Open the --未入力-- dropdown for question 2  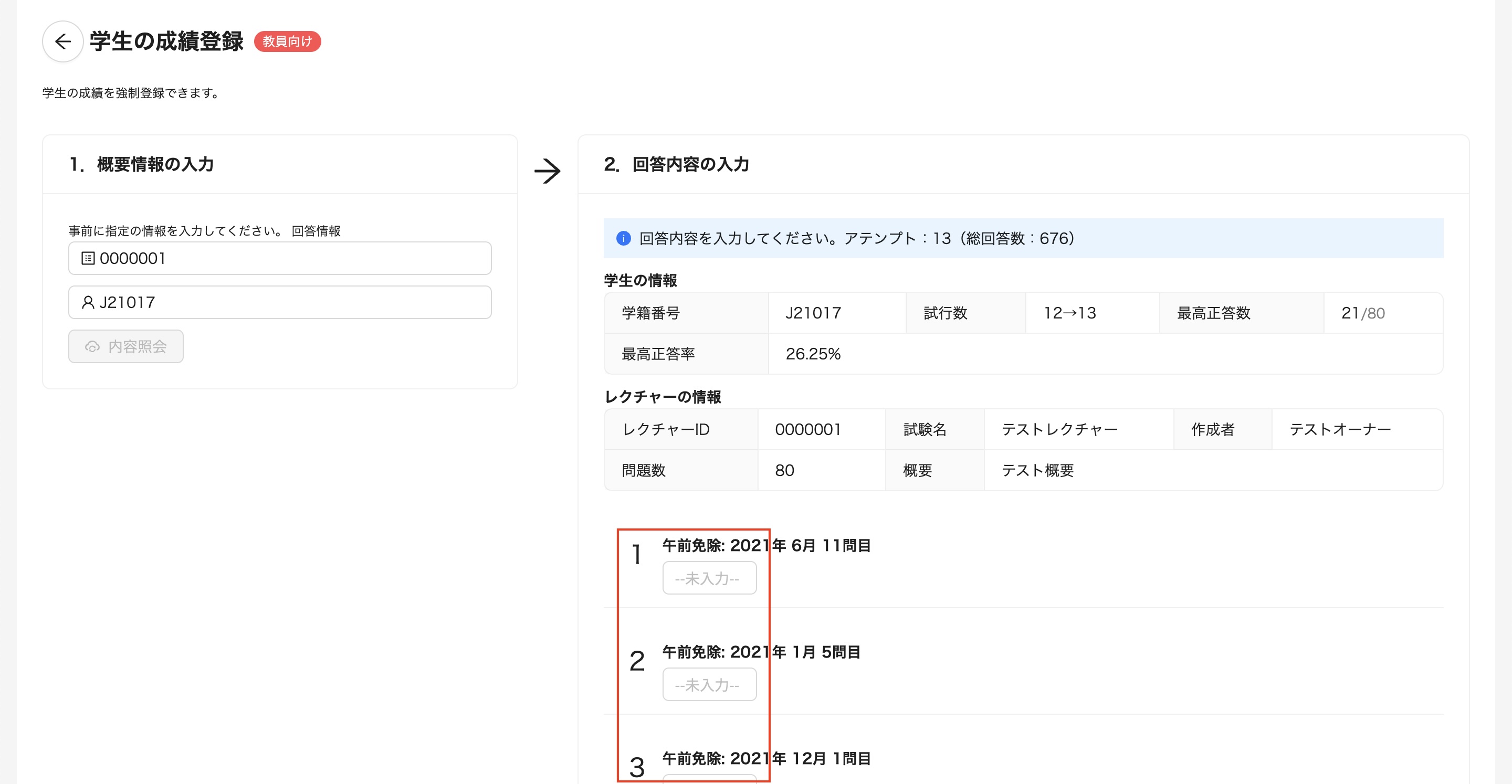(x=709, y=684)
